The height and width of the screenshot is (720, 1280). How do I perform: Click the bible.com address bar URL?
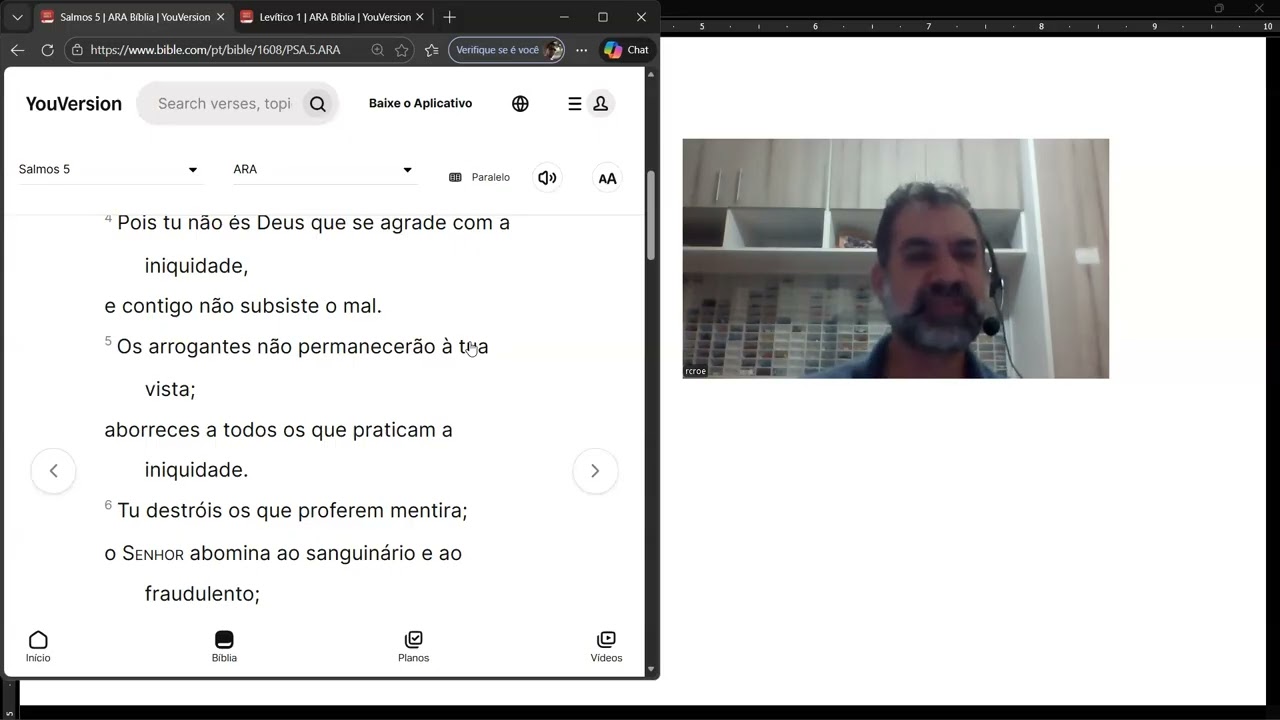click(x=215, y=50)
